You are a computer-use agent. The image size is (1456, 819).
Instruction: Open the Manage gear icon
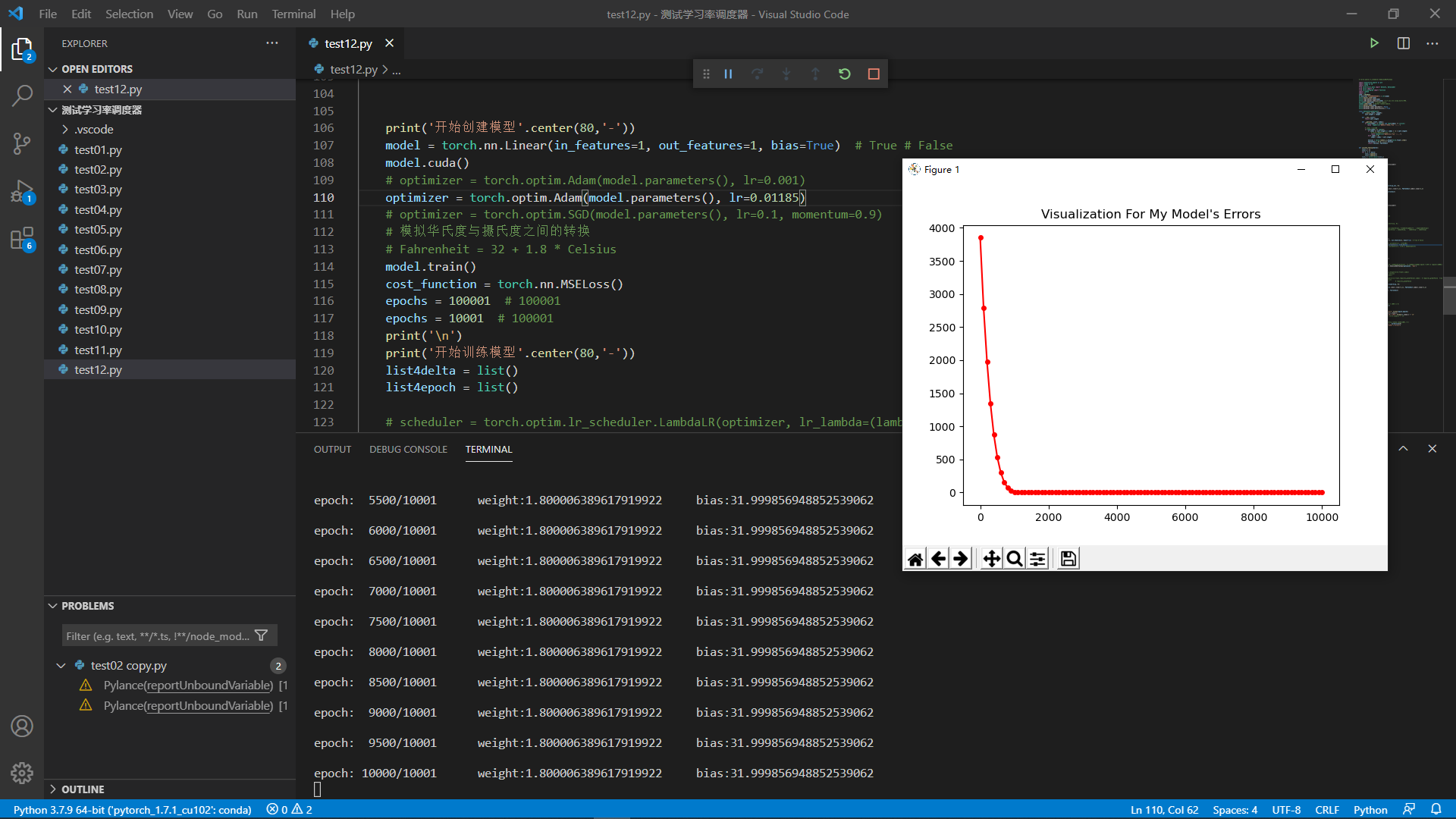point(22,773)
